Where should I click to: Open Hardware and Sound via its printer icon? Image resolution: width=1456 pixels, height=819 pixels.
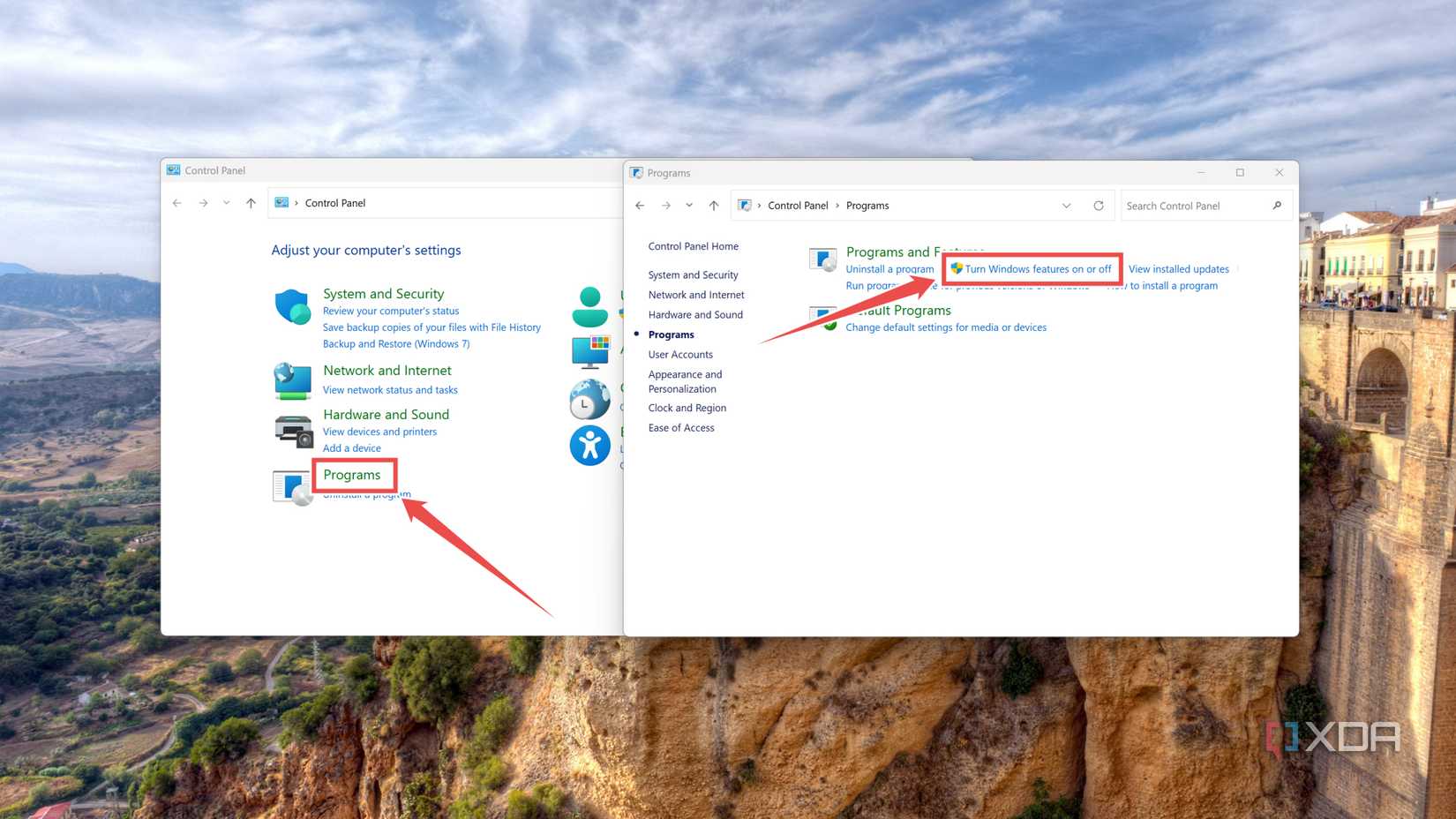pyautogui.click(x=292, y=431)
